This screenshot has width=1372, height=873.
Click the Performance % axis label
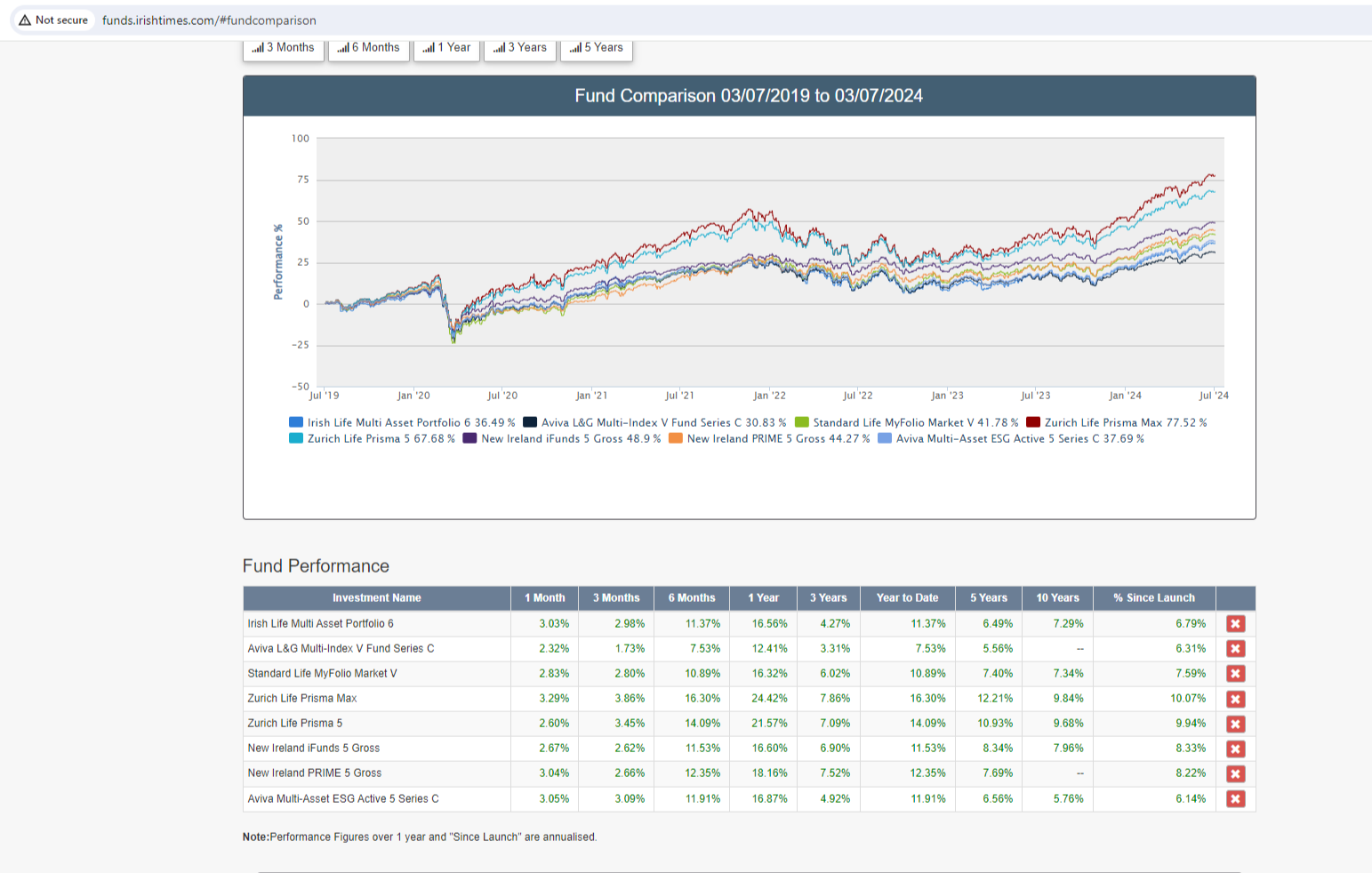click(278, 262)
